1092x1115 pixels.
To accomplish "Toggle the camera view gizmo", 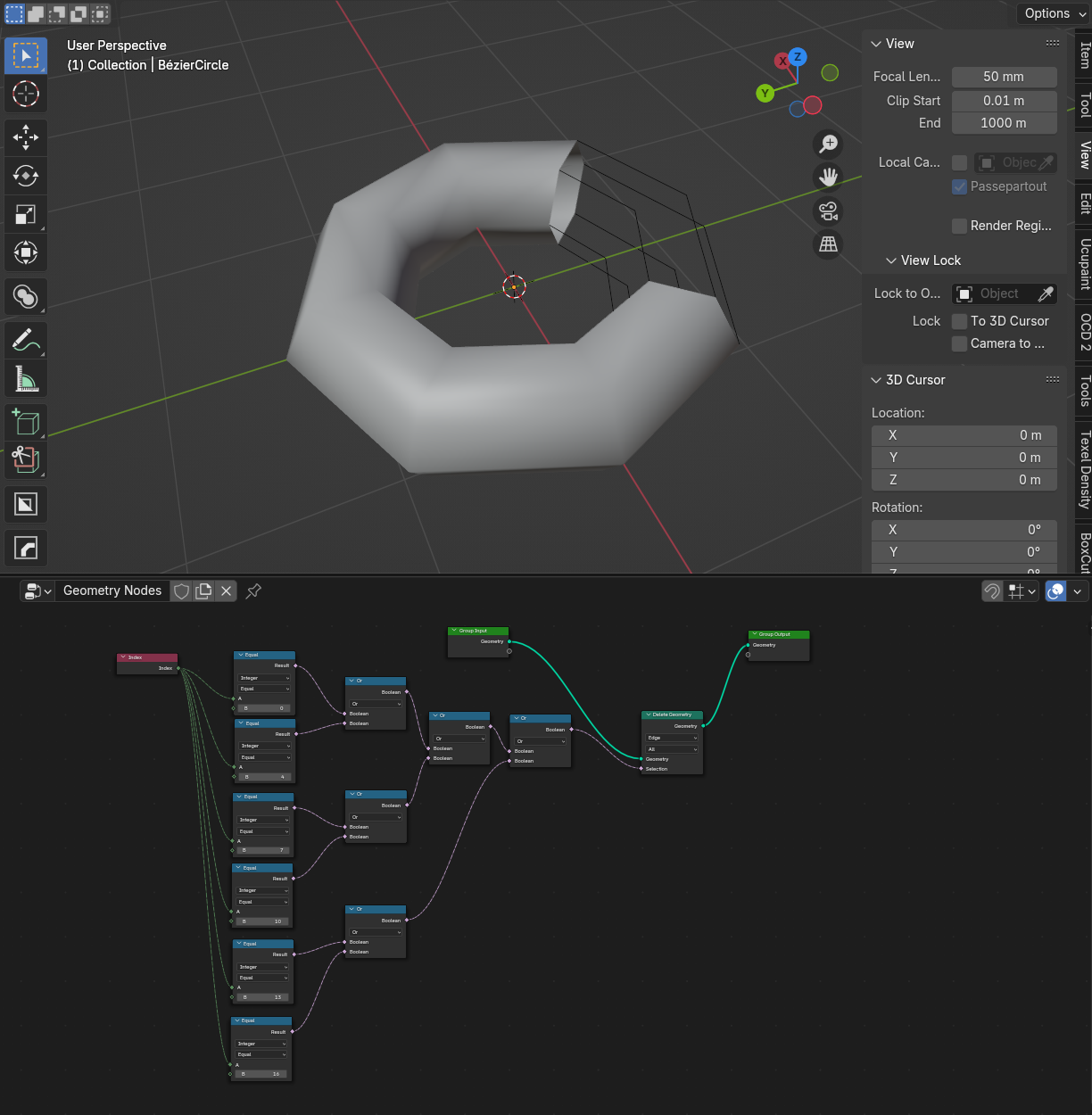I will tap(829, 211).
